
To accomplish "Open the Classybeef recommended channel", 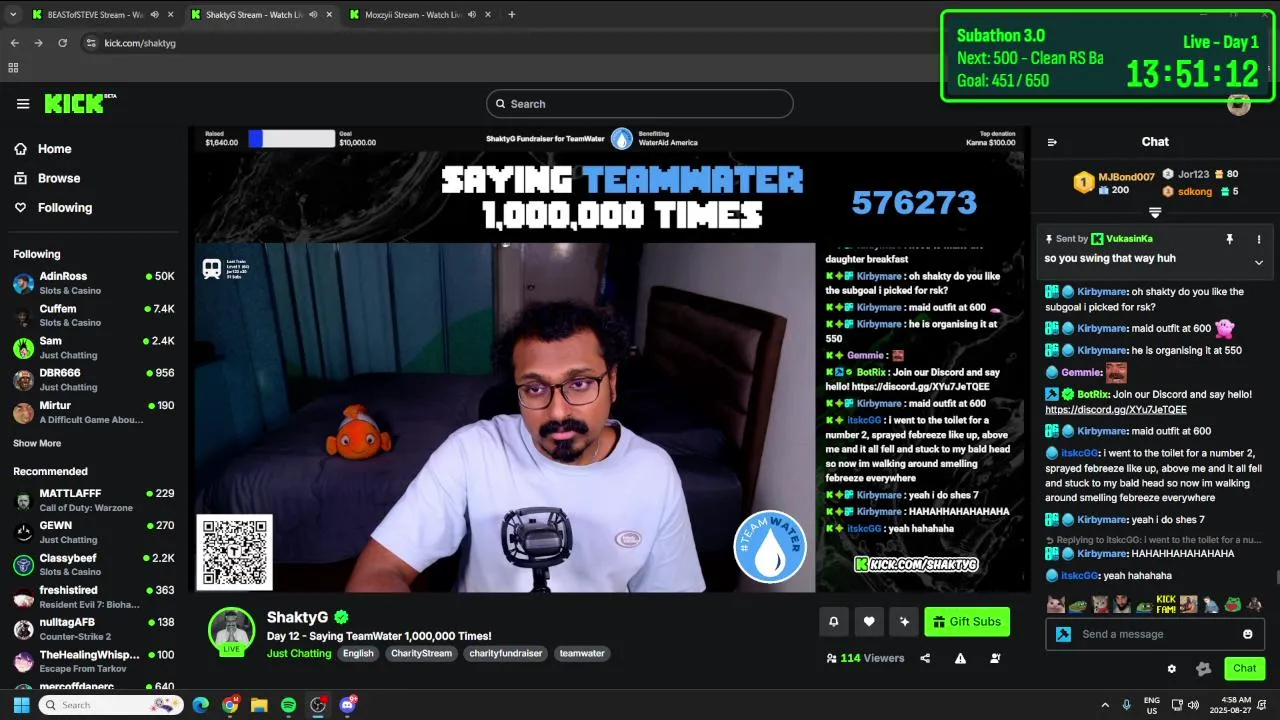I will 94,564.
